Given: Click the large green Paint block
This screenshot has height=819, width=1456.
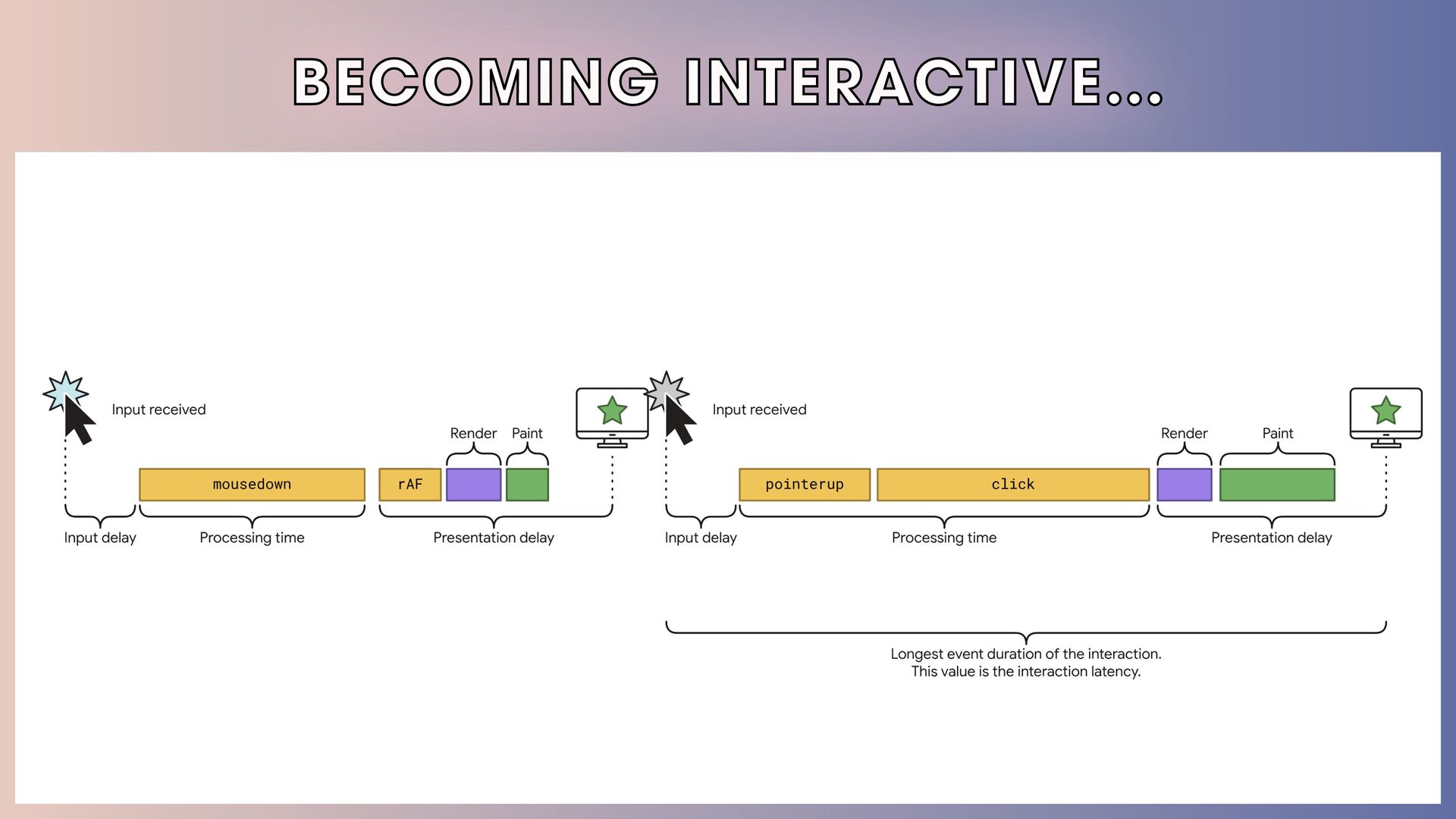Looking at the screenshot, I should pos(1277,485).
